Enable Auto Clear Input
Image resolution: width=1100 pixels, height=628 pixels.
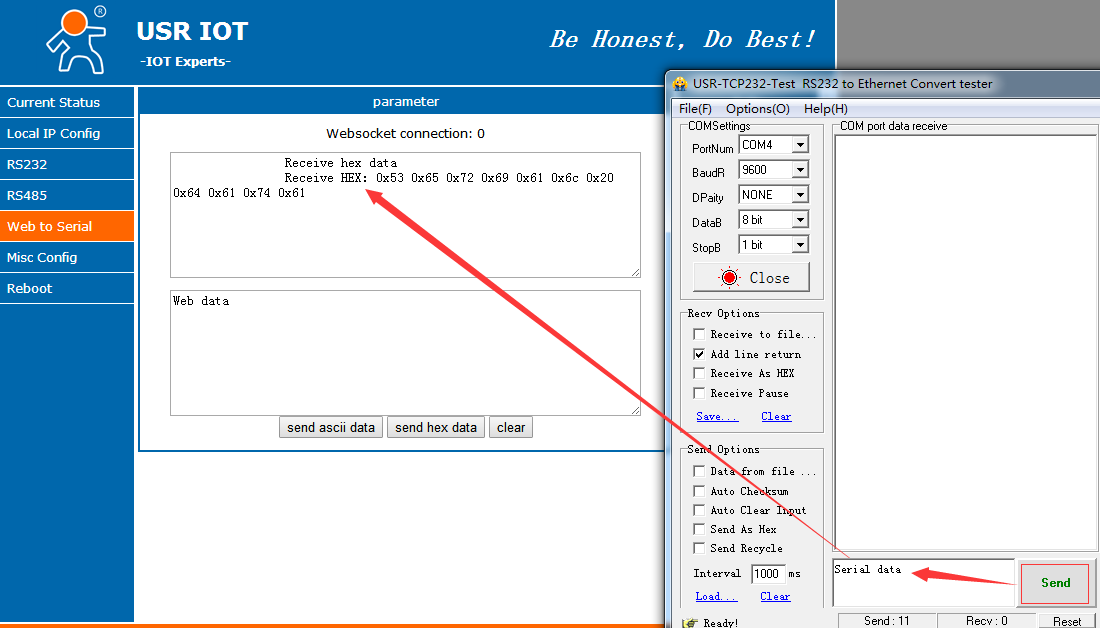[x=699, y=510]
